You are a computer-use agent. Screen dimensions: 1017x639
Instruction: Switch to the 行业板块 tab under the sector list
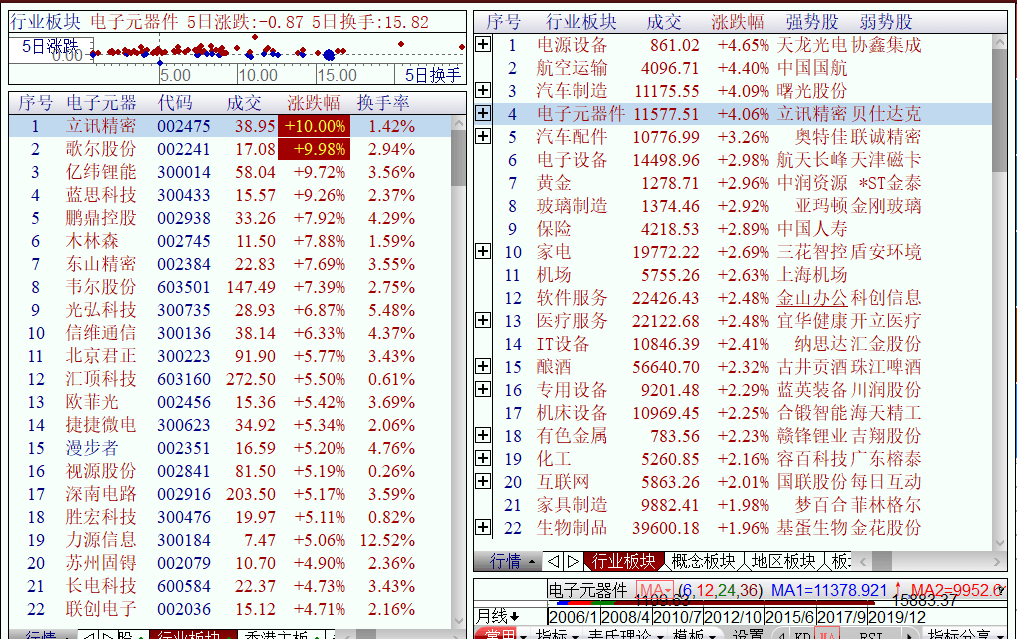(x=623, y=561)
